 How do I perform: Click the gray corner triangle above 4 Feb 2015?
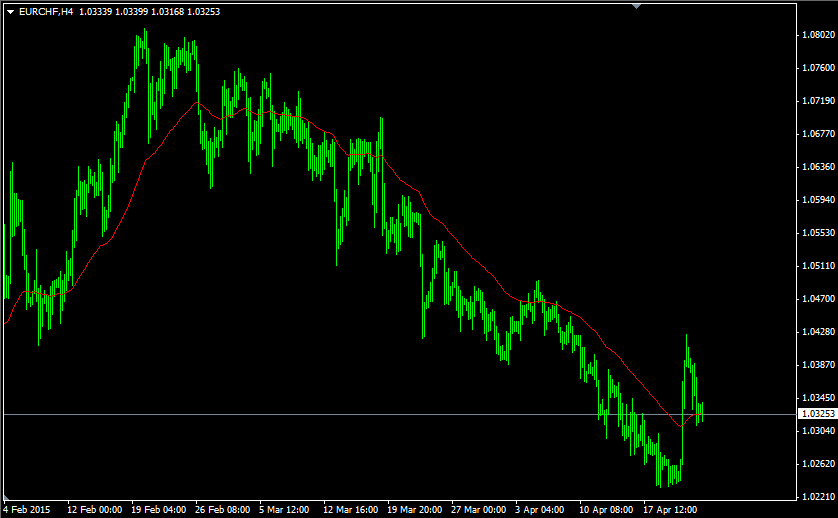[6, 498]
